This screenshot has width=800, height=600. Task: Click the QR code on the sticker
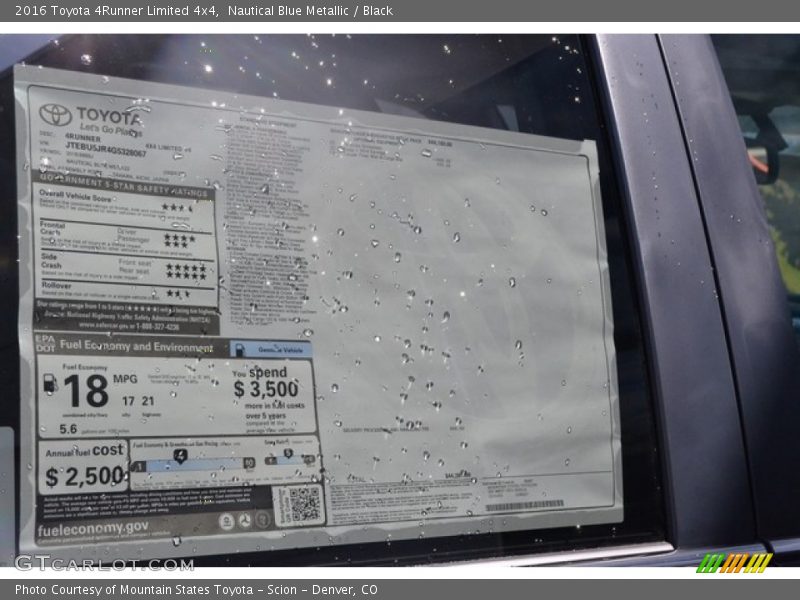click(x=304, y=504)
